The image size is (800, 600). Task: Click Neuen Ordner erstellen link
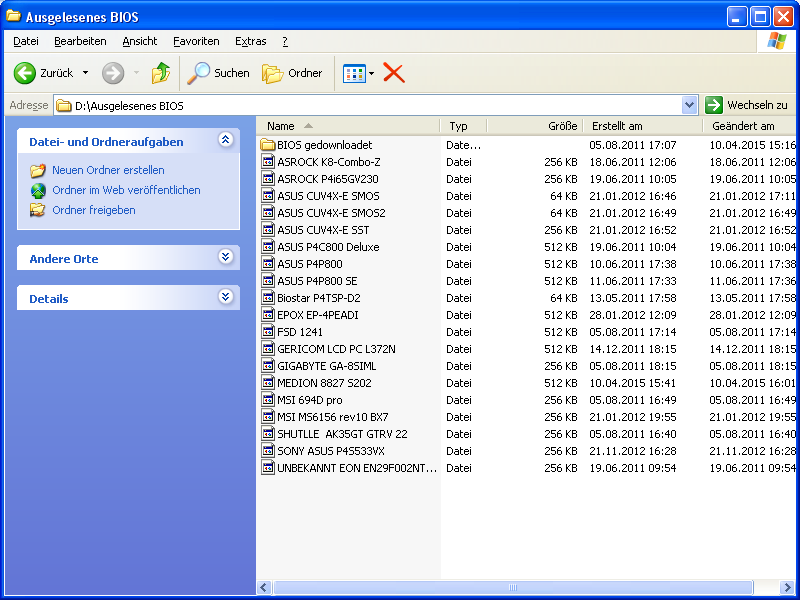(108, 170)
